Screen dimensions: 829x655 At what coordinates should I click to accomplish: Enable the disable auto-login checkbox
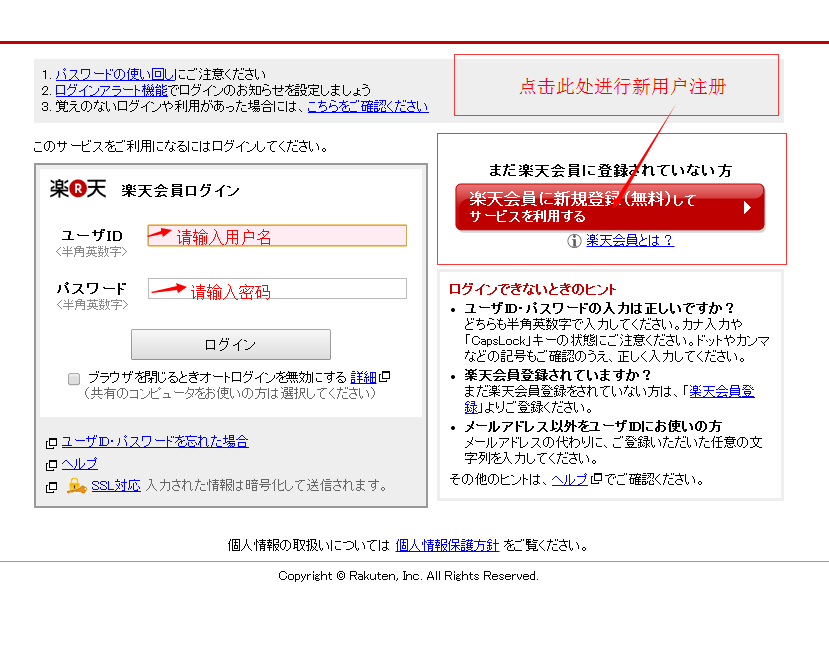(74, 378)
